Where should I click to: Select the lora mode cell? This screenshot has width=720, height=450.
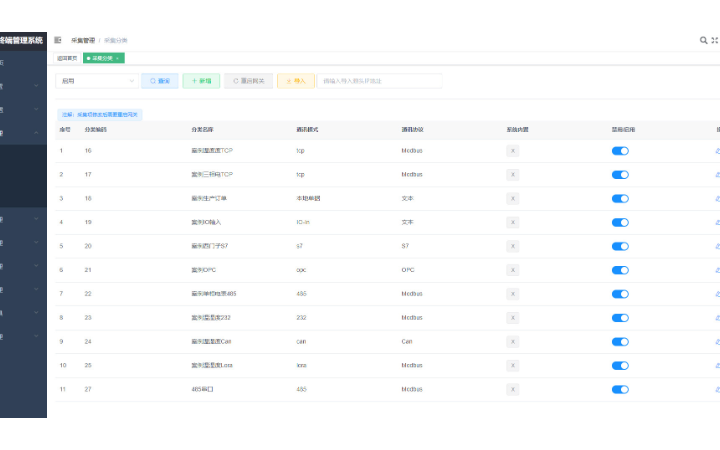[301, 366]
